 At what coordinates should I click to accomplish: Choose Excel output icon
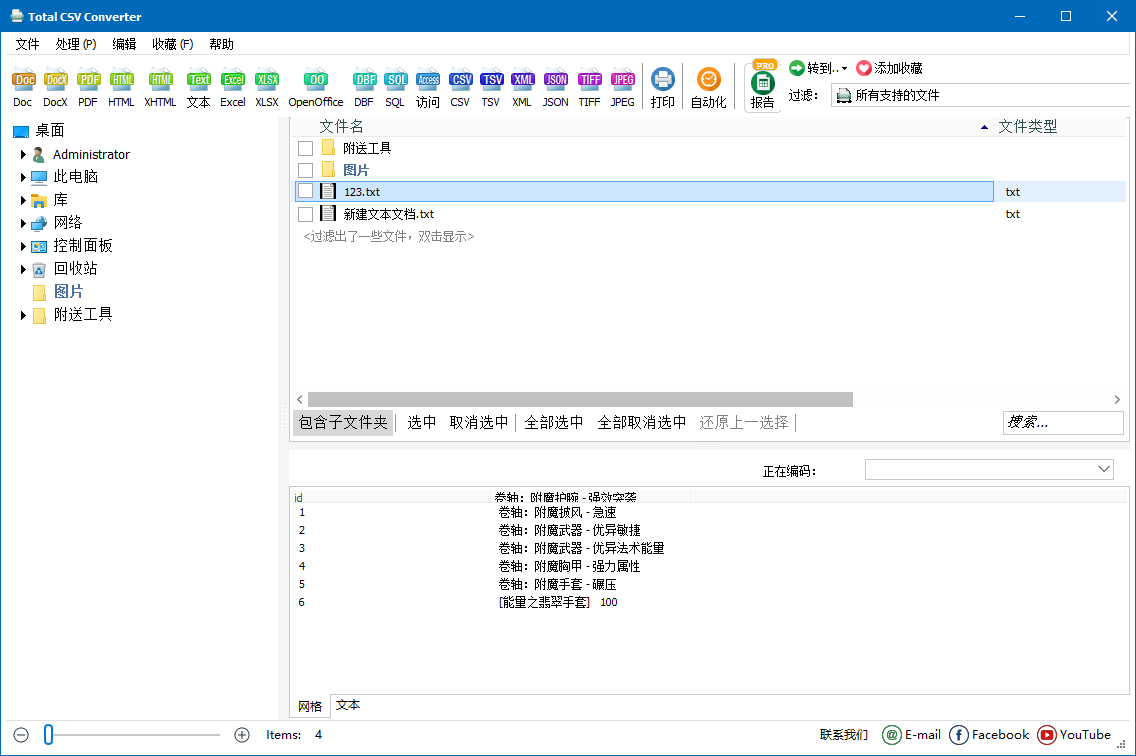[x=233, y=88]
